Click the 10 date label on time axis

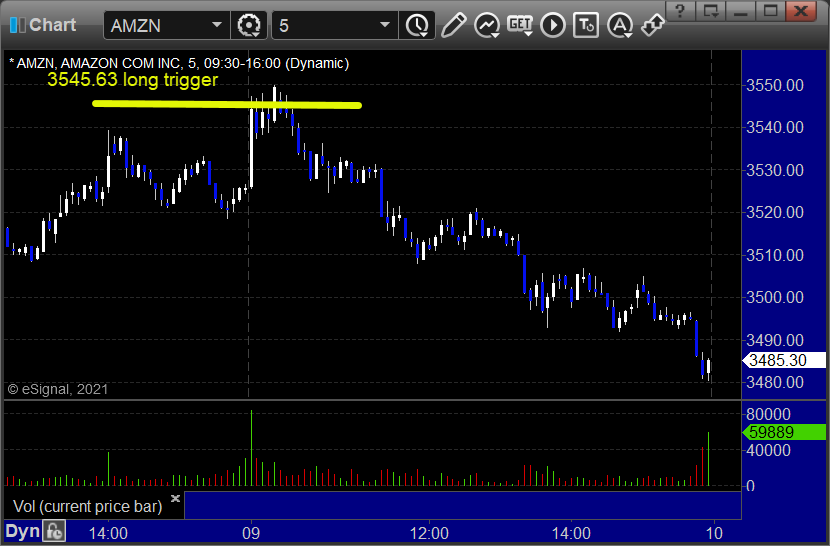(x=714, y=533)
